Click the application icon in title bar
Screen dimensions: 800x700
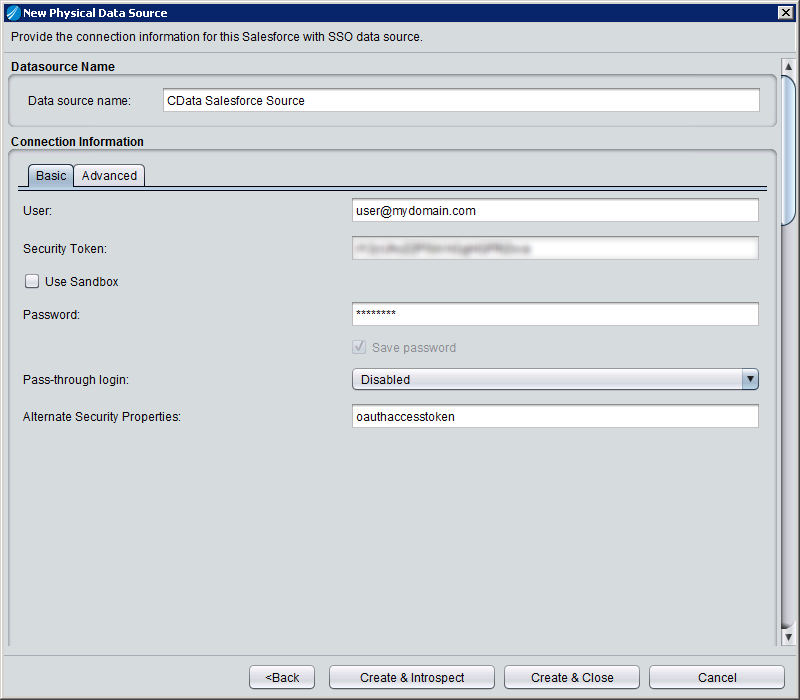pyautogui.click(x=13, y=13)
